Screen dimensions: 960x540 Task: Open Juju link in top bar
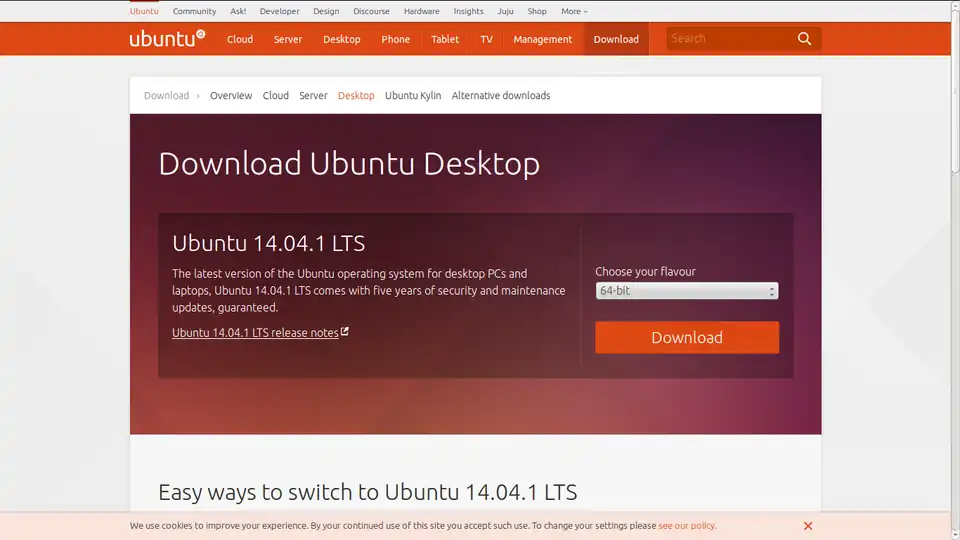pos(505,11)
